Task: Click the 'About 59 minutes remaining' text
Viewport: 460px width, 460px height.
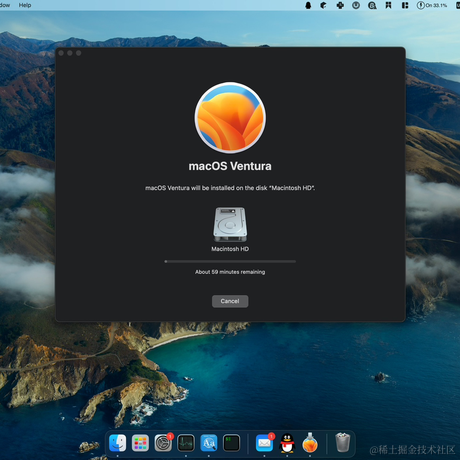Action: 230,272
